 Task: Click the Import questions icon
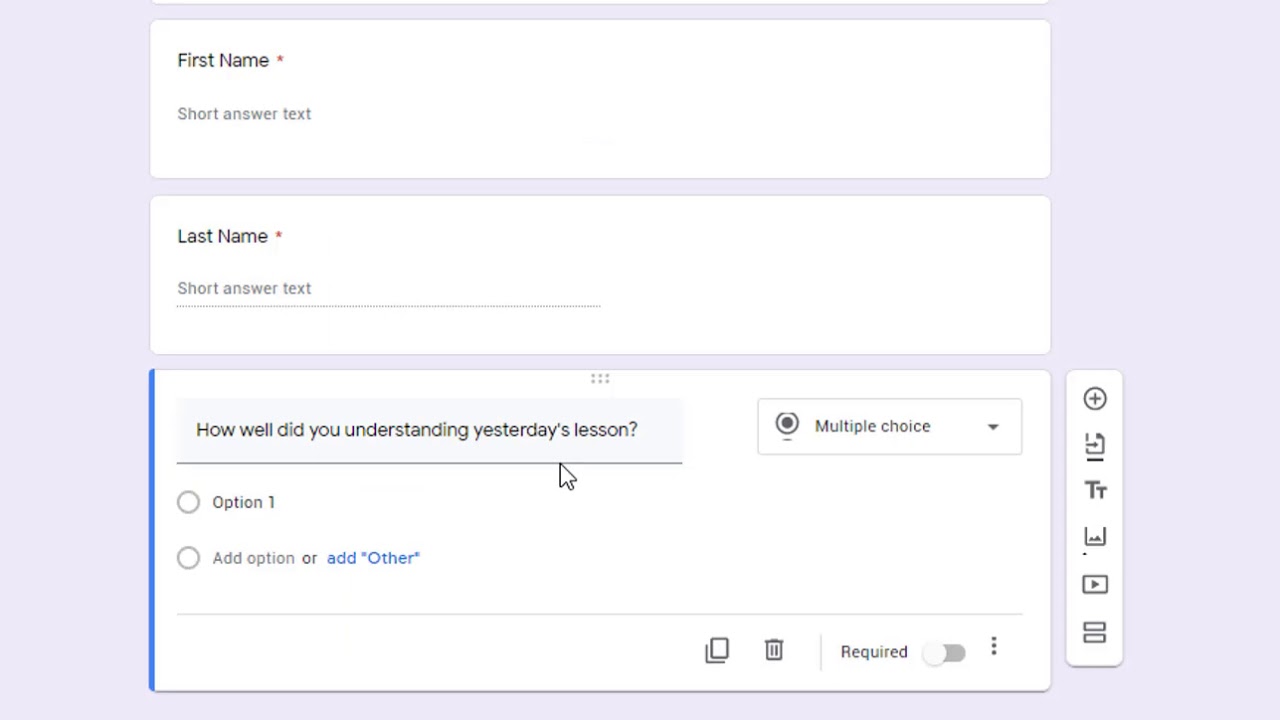click(x=1095, y=446)
